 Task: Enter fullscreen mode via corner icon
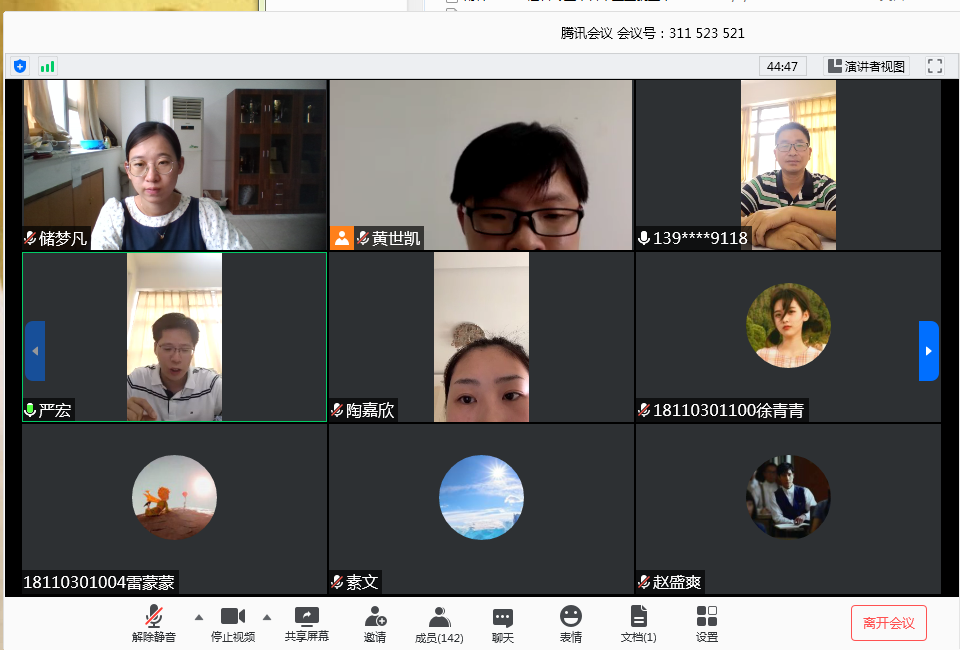click(x=935, y=66)
